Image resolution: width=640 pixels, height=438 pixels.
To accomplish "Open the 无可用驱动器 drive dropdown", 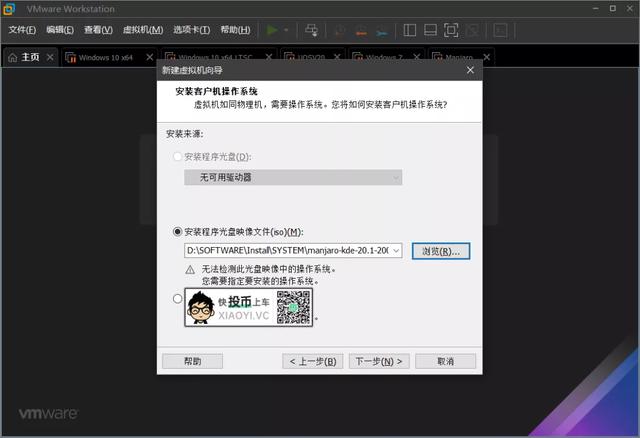I will (x=293, y=178).
